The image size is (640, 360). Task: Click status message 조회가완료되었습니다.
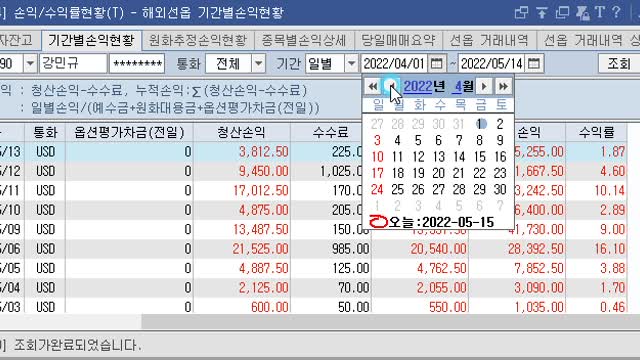(78, 345)
